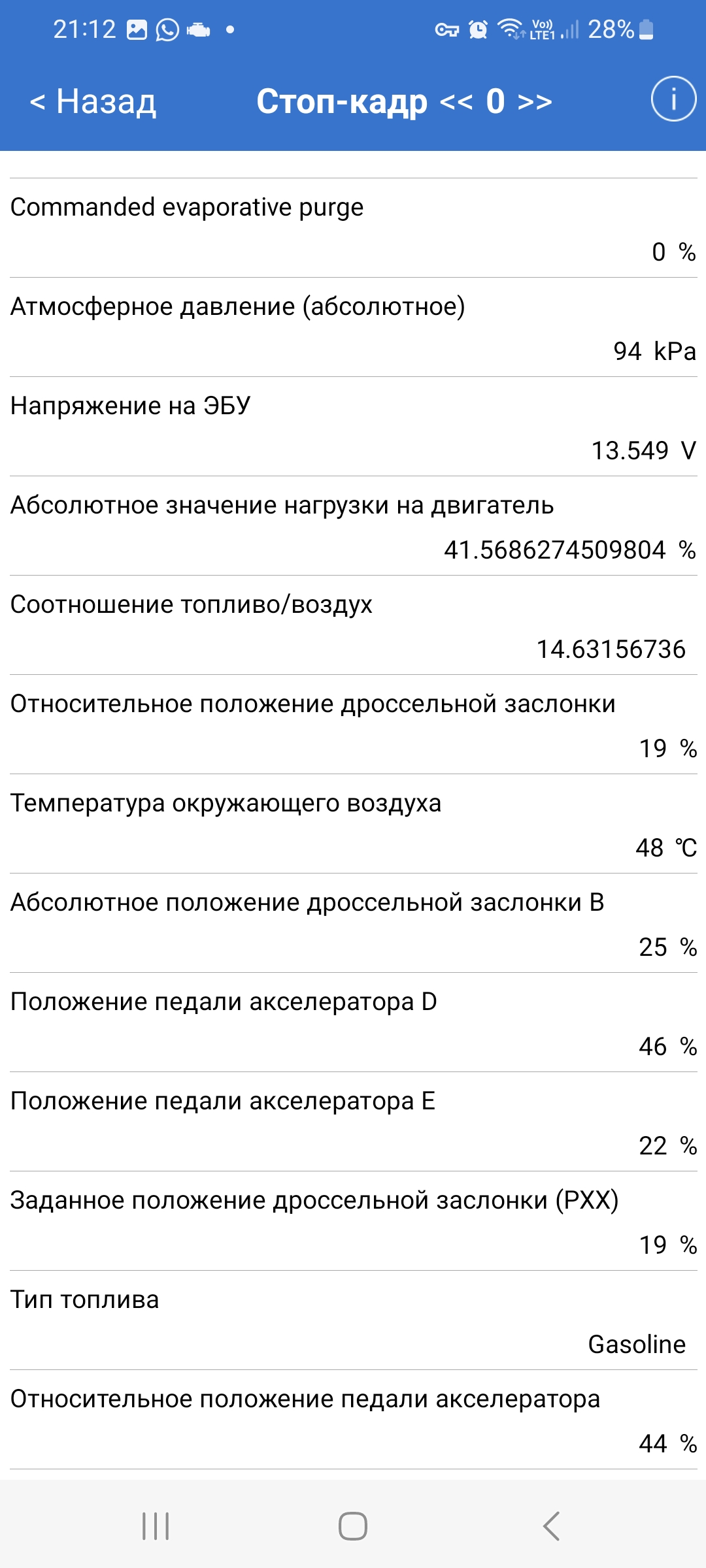Tap Тип топлива Gasoline value

click(x=637, y=1345)
